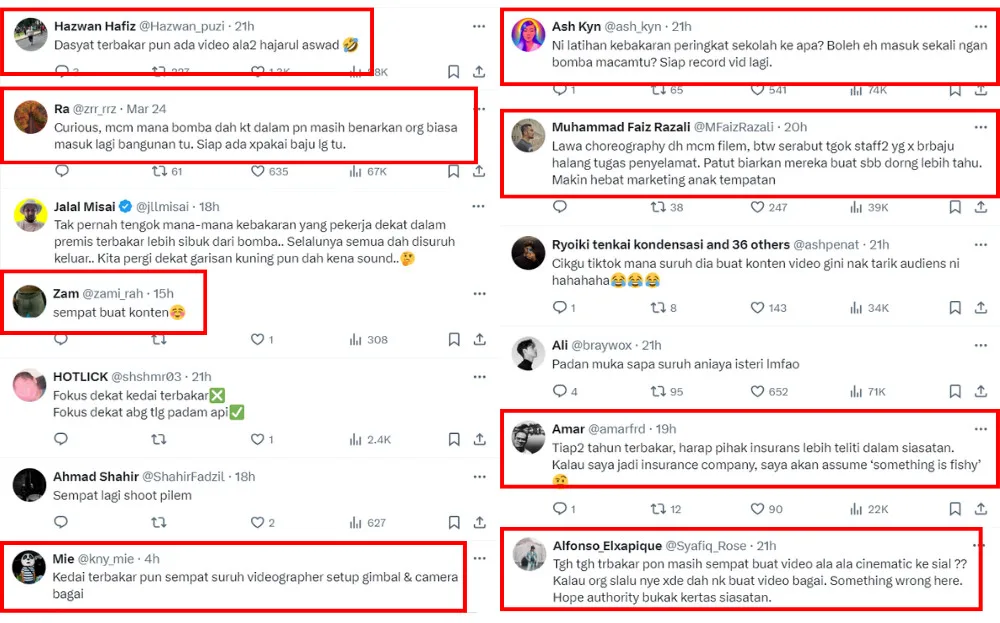1000x623 pixels.
Task: Open Ash Kyn's profile picture
Action: tap(528, 34)
